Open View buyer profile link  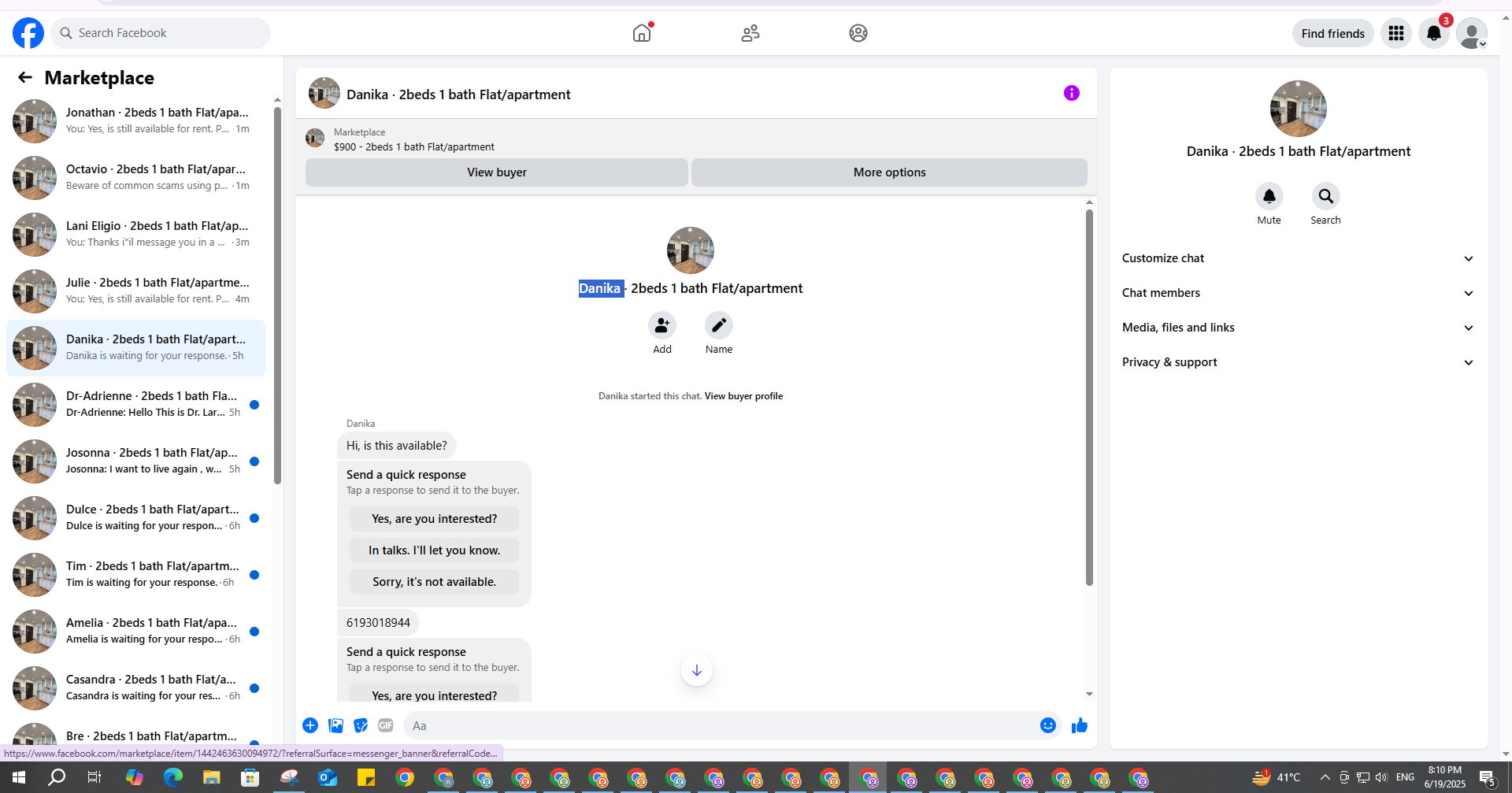pos(743,396)
